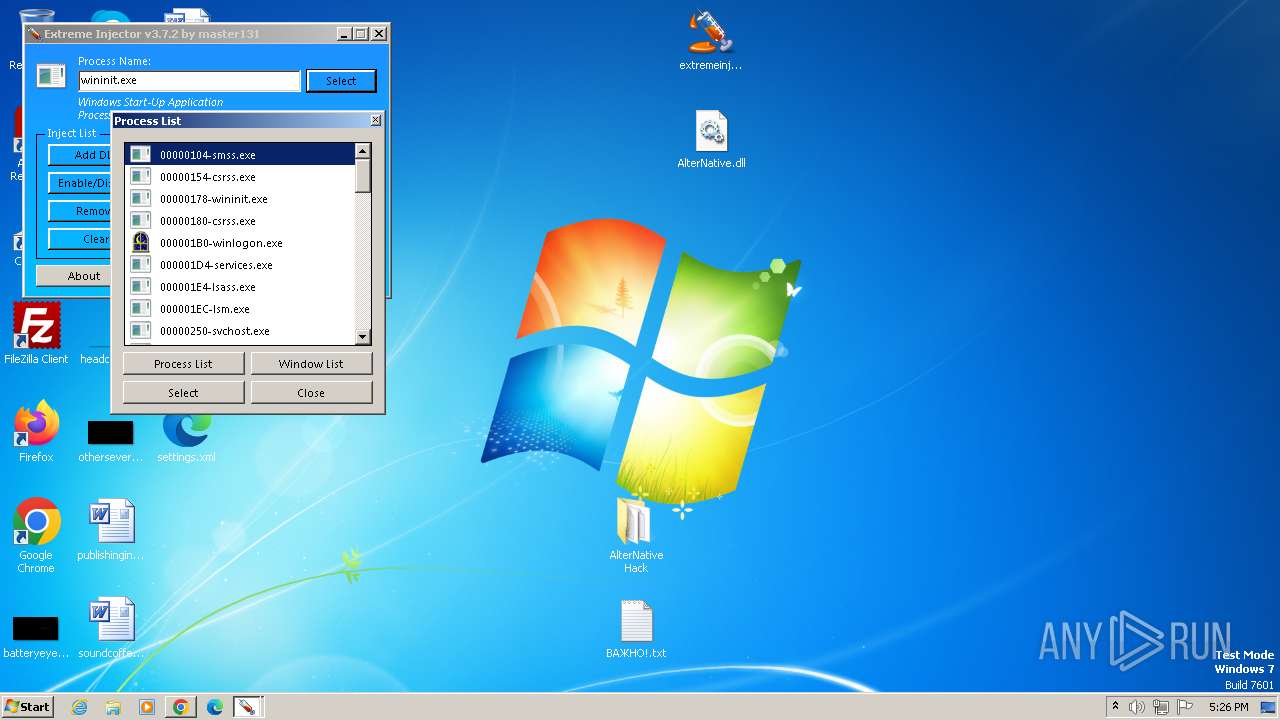Click the Enable/Disable button

pos(80,183)
